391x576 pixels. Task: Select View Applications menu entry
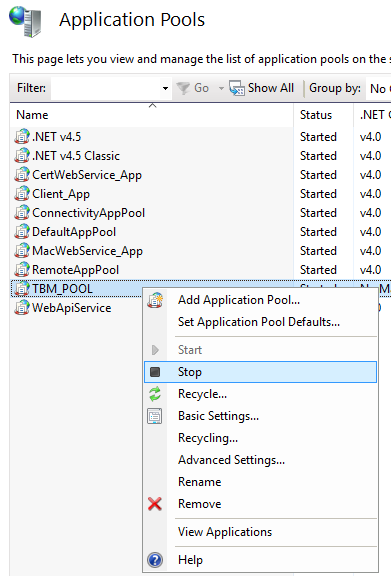(x=261, y=532)
